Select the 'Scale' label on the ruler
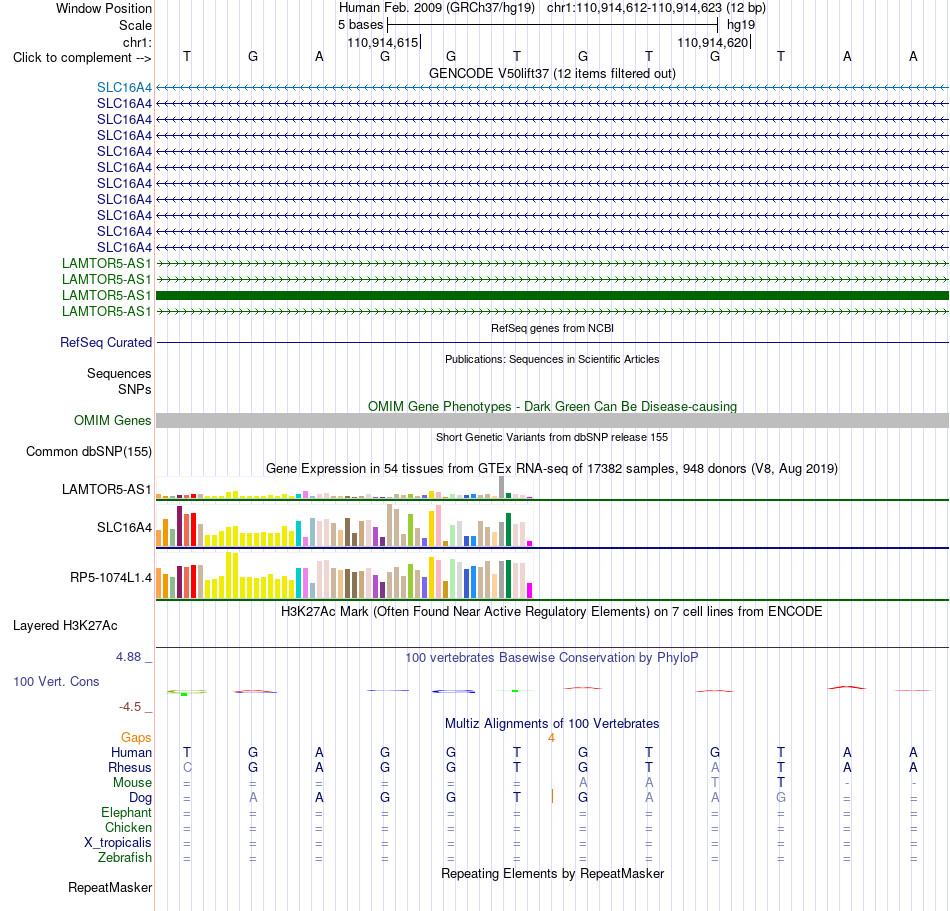The image size is (950, 911). click(x=135, y=25)
